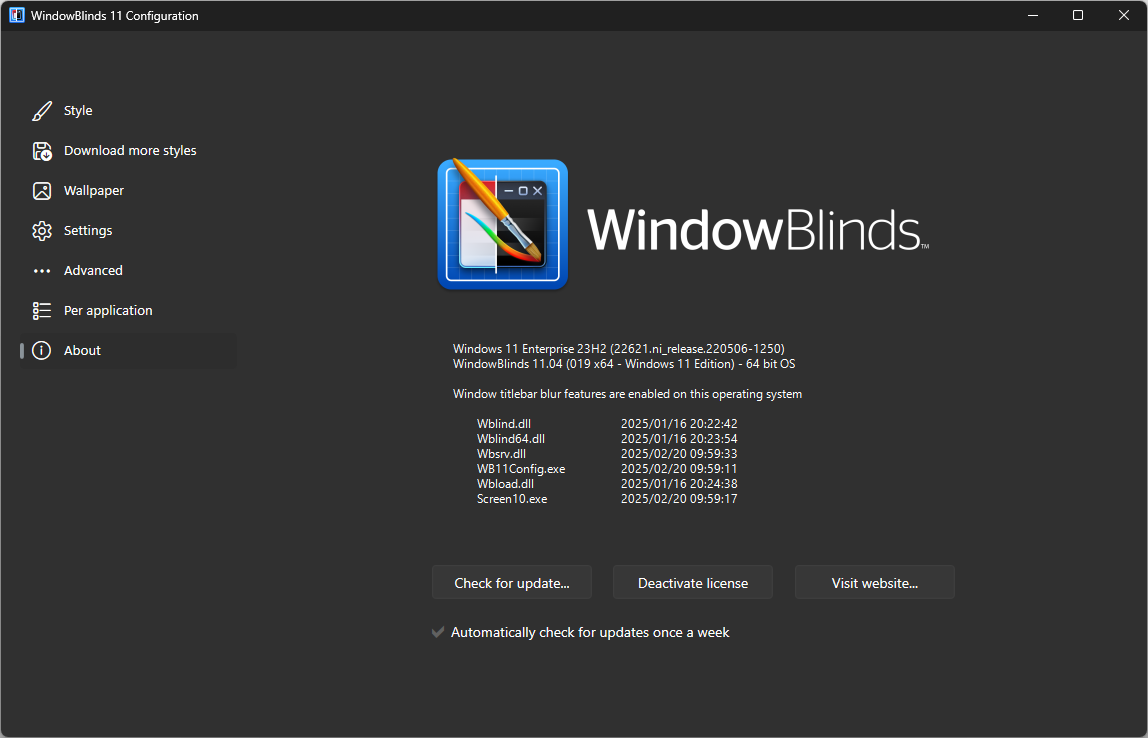Click the About info circle icon
The width and height of the screenshot is (1148, 738).
[42, 351]
